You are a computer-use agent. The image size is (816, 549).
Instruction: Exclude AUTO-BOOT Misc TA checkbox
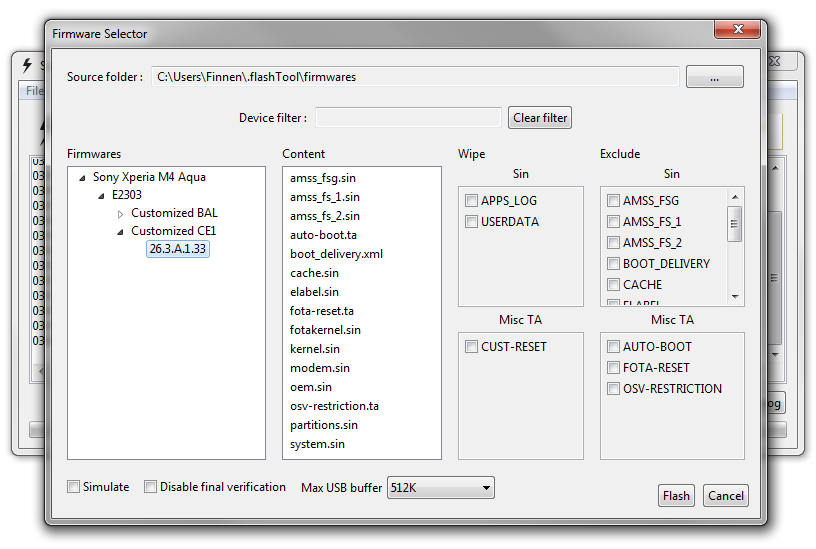click(x=614, y=347)
